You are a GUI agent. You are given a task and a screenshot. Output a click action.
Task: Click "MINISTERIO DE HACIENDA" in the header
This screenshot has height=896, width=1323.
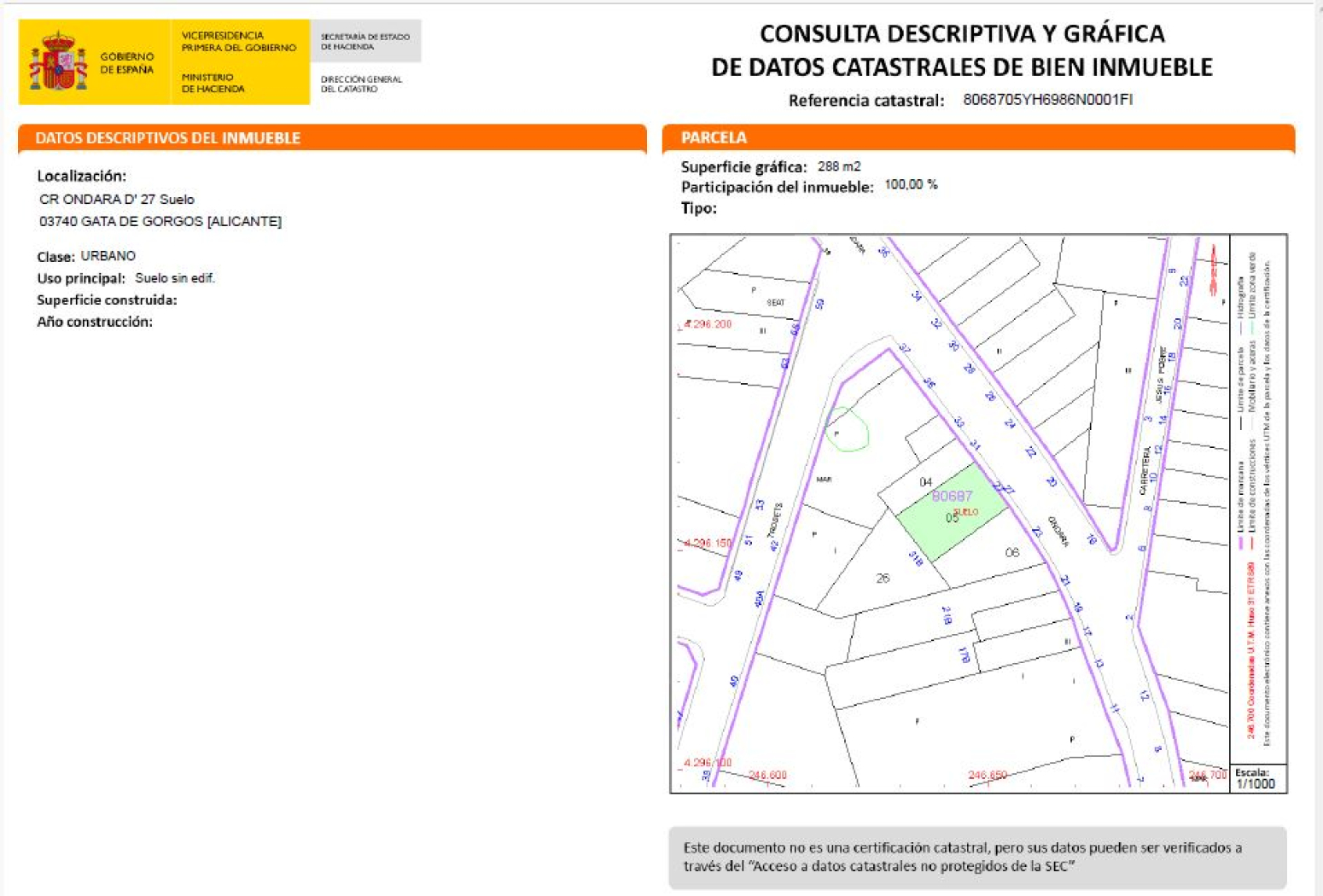tap(213, 83)
